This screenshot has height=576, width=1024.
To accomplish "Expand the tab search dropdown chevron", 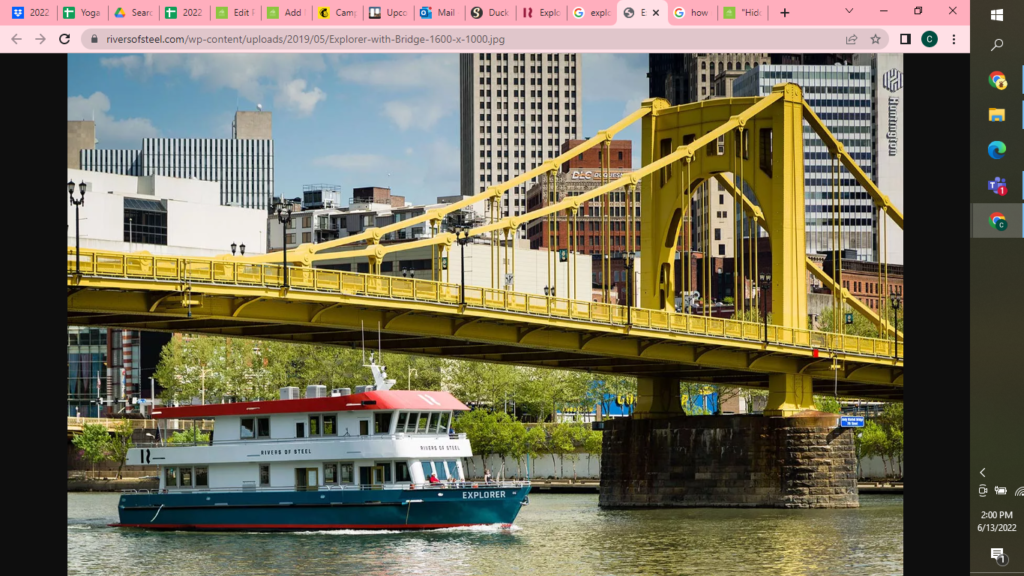I will 849,12.
